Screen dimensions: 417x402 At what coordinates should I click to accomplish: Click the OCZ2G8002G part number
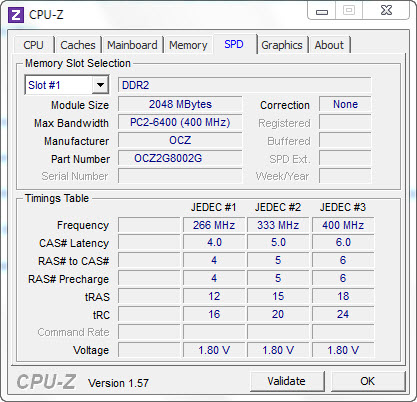[180, 158]
